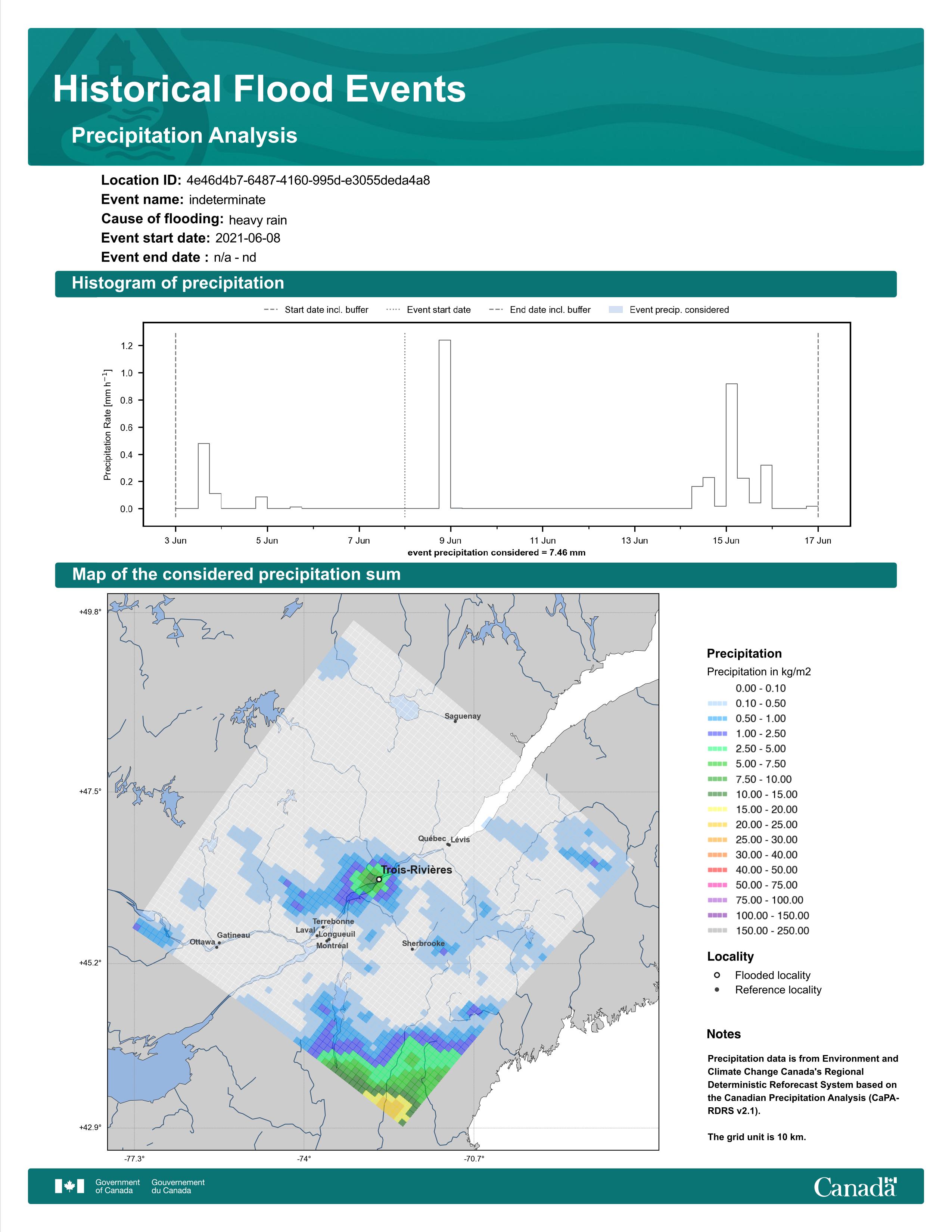952x1232 pixels.
Task: Click the 20.00 - 25.00 legend color swatch
Action: (x=718, y=825)
